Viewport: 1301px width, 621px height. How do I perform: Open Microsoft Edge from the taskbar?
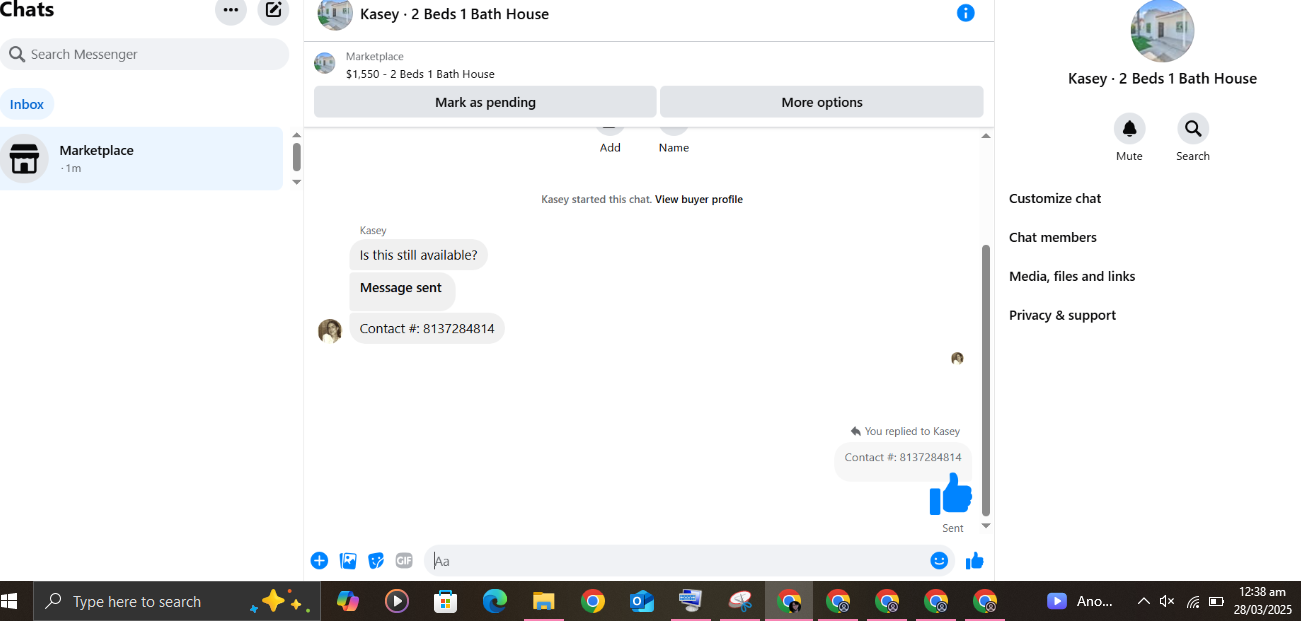click(495, 601)
